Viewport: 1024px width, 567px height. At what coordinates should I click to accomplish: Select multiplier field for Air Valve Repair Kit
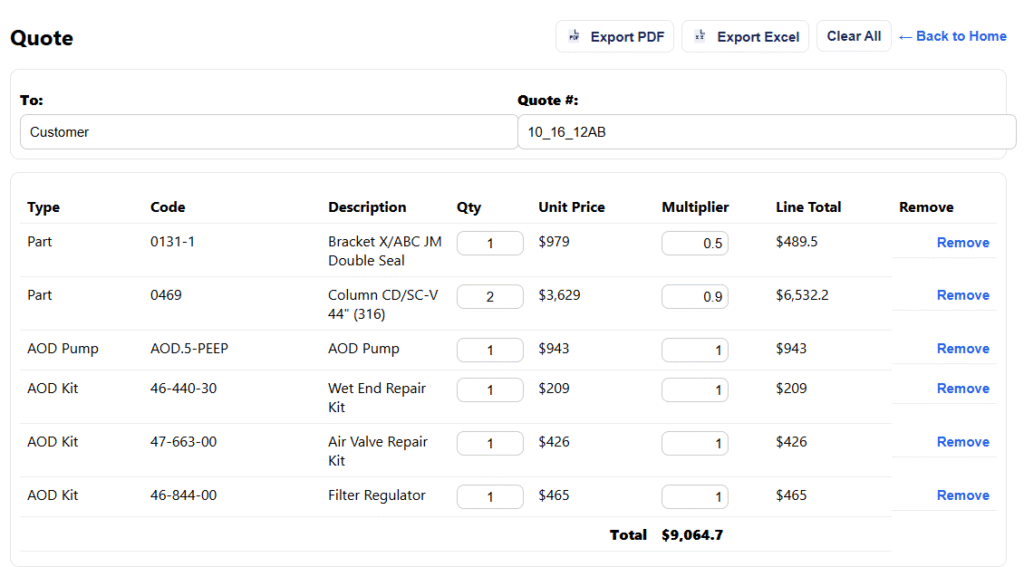tap(695, 443)
